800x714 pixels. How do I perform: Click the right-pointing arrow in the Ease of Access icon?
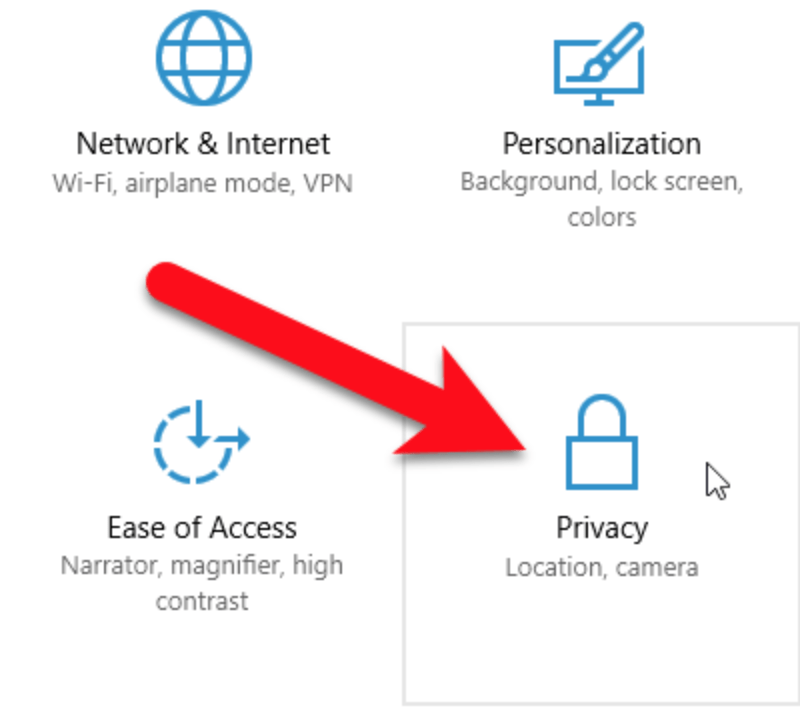pos(233,438)
